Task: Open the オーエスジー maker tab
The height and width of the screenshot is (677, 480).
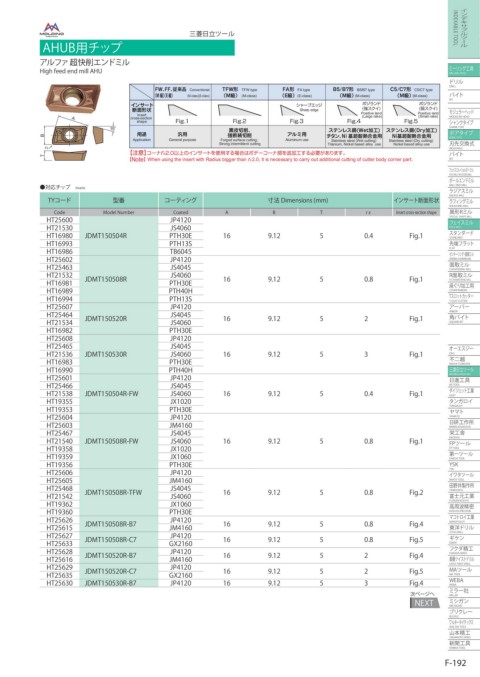Action: [x=463, y=349]
